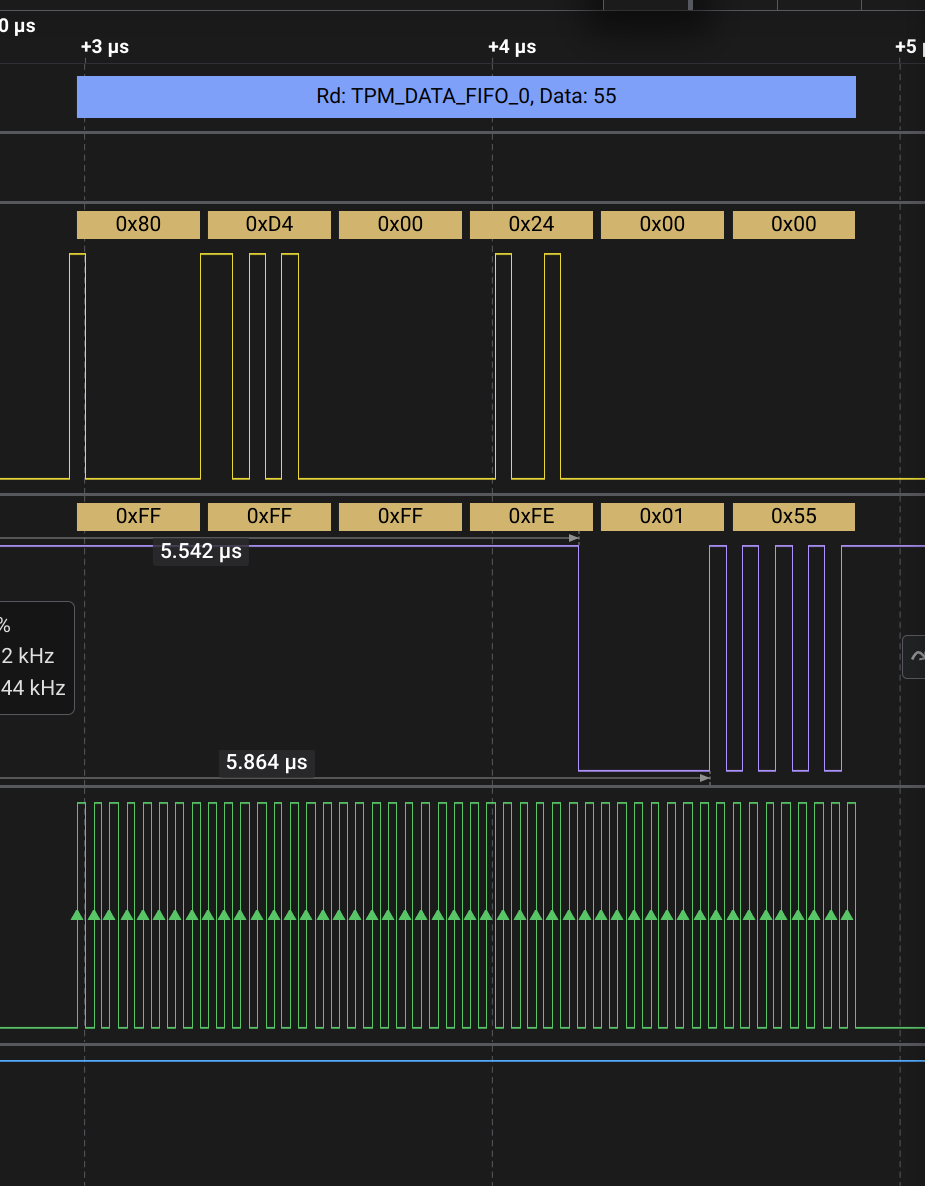Click the 5.542 µs timing measurement label
Viewport: 925px width, 1186px height.
coord(200,550)
